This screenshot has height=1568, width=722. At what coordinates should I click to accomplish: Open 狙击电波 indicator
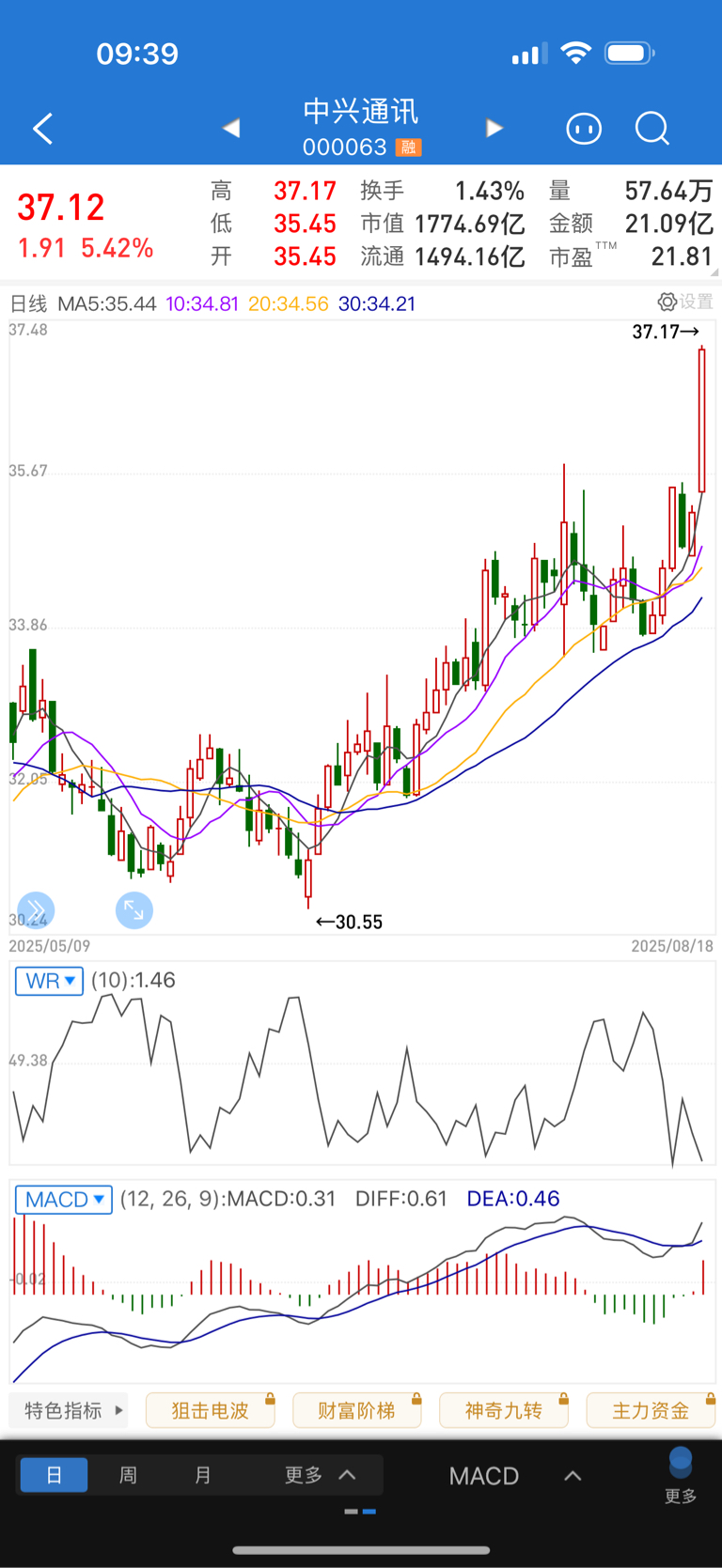point(211,1410)
